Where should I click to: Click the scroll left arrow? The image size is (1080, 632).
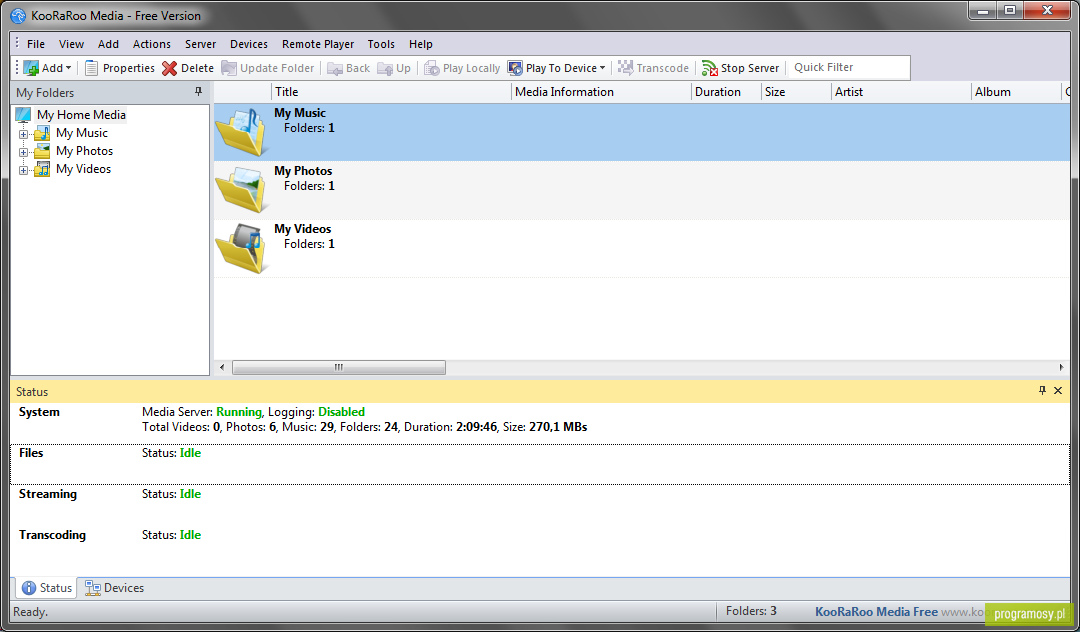(222, 368)
